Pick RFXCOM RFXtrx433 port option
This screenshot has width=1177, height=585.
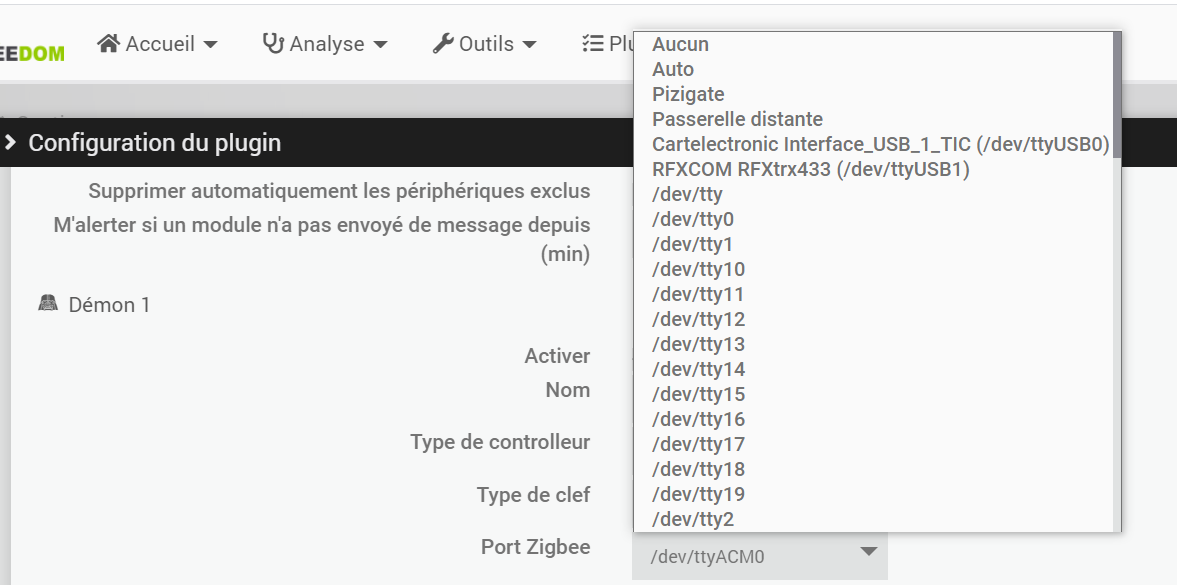[810, 169]
